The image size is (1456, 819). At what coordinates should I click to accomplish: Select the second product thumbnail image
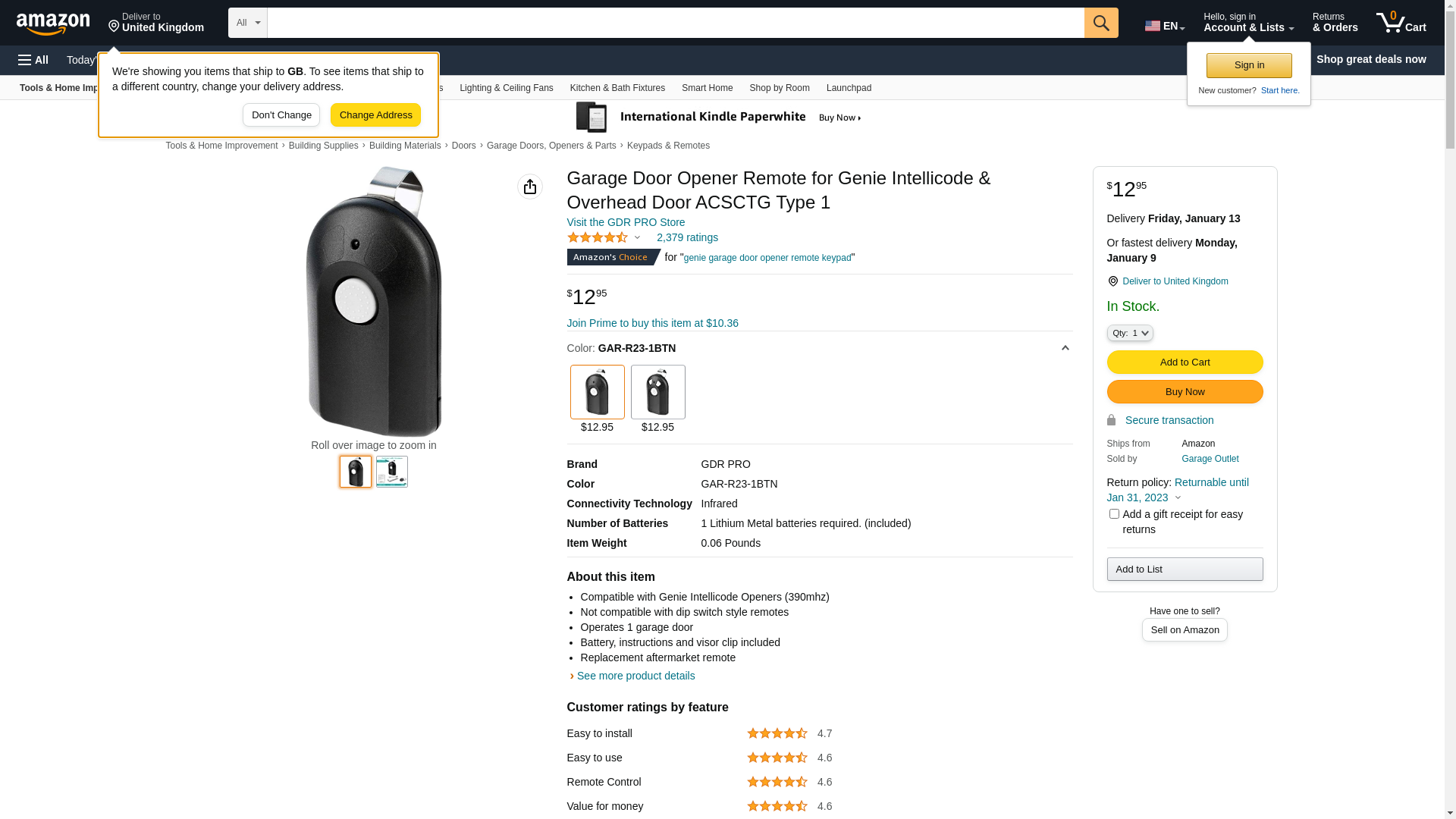391,472
